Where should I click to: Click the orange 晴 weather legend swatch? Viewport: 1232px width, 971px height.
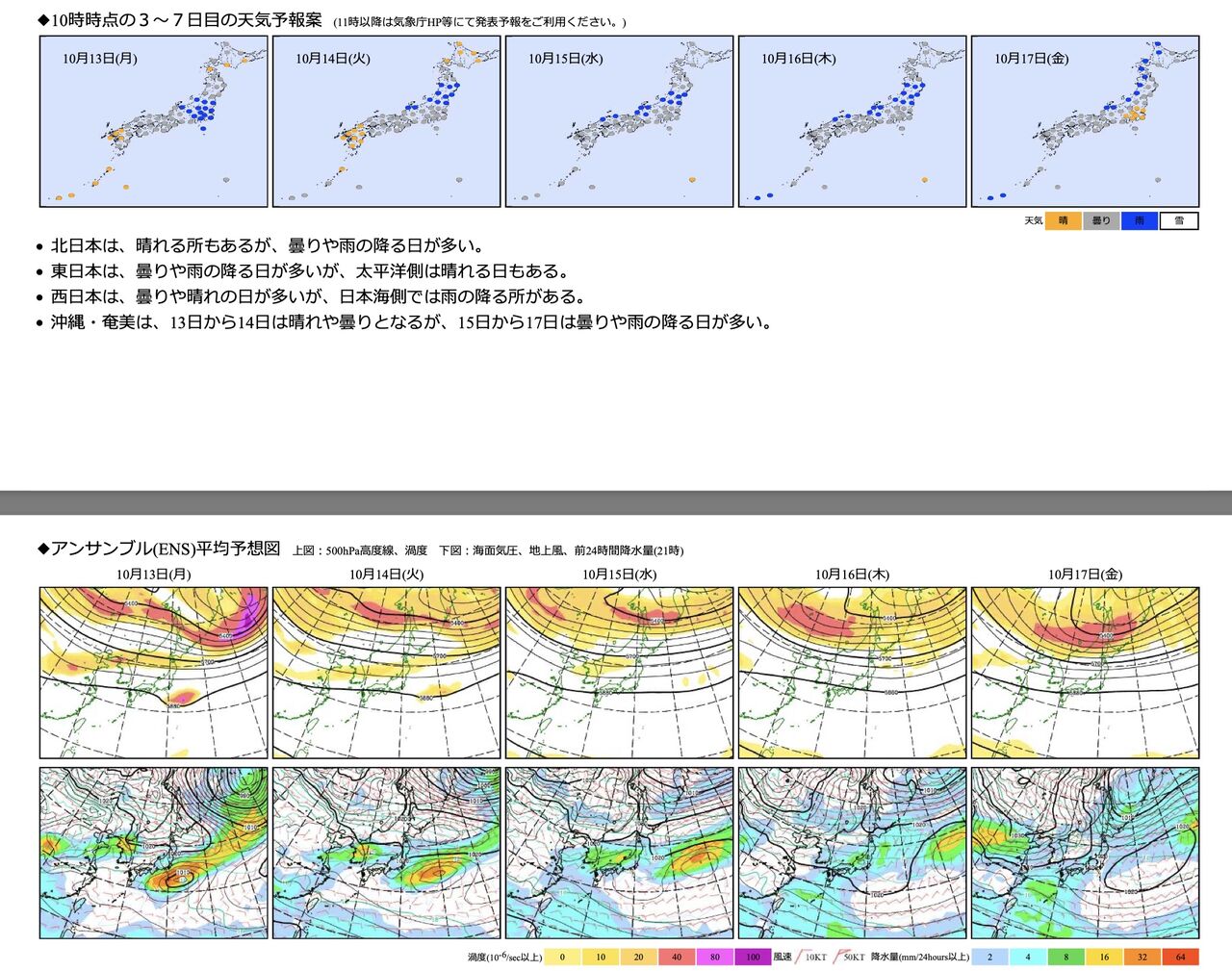[1064, 220]
